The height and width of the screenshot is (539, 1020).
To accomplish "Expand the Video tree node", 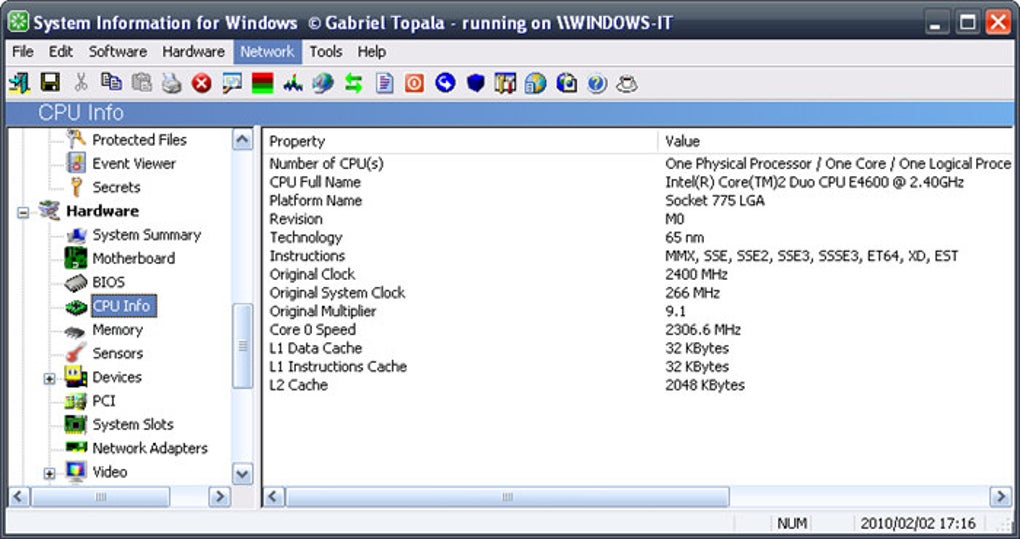I will point(49,473).
